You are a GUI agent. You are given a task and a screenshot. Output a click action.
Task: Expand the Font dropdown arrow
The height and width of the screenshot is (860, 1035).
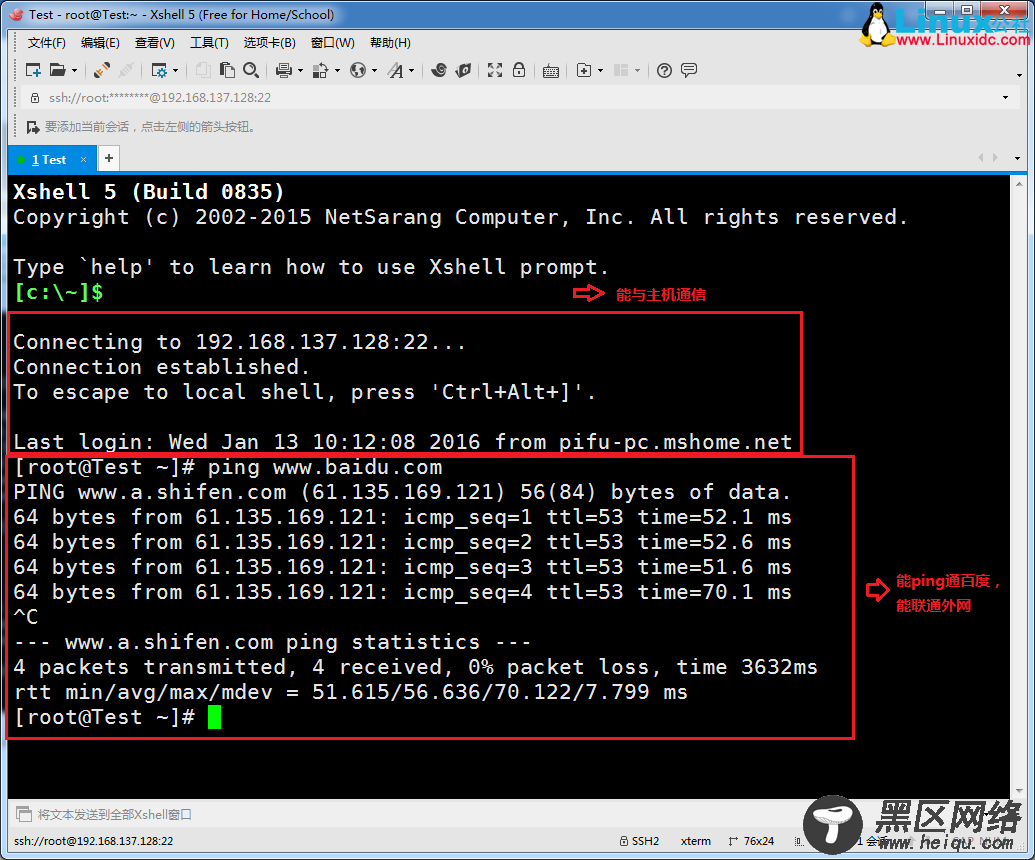click(x=411, y=70)
